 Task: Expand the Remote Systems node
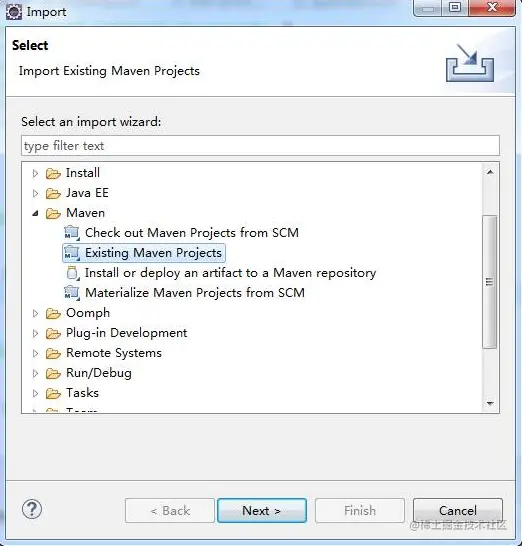tap(35, 353)
